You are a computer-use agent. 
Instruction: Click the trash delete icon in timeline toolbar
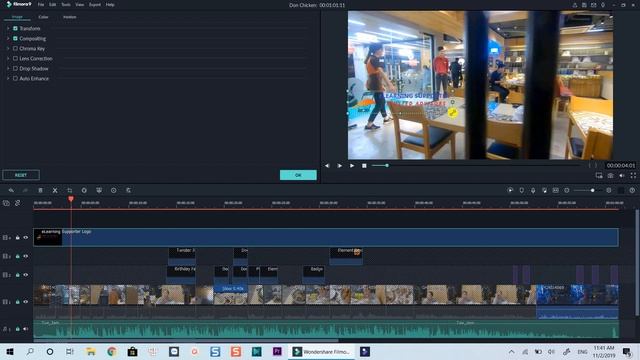tap(40, 190)
